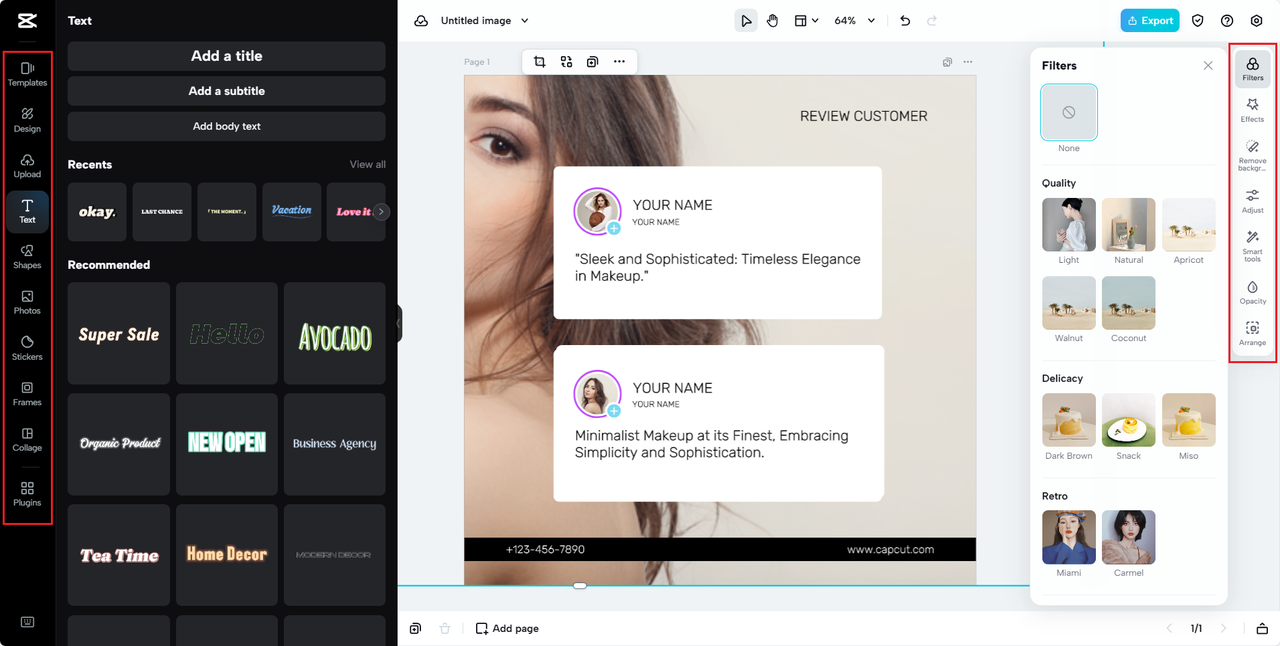The image size is (1280, 646).
Task: Open the Frames sidebar panel
Action: (27, 394)
